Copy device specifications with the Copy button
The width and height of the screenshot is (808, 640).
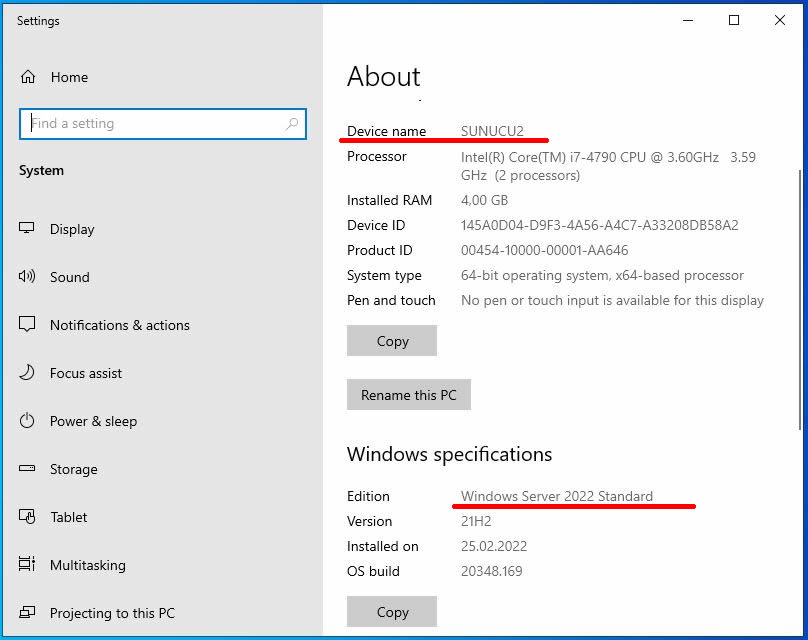click(392, 341)
